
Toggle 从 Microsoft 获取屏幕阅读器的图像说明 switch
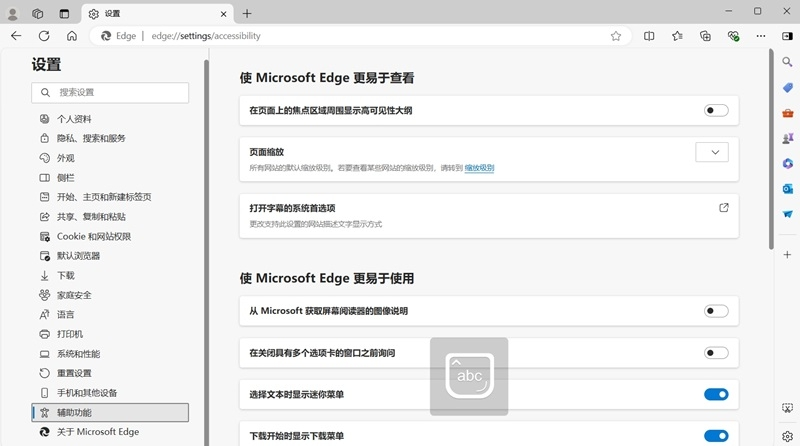coord(716,311)
